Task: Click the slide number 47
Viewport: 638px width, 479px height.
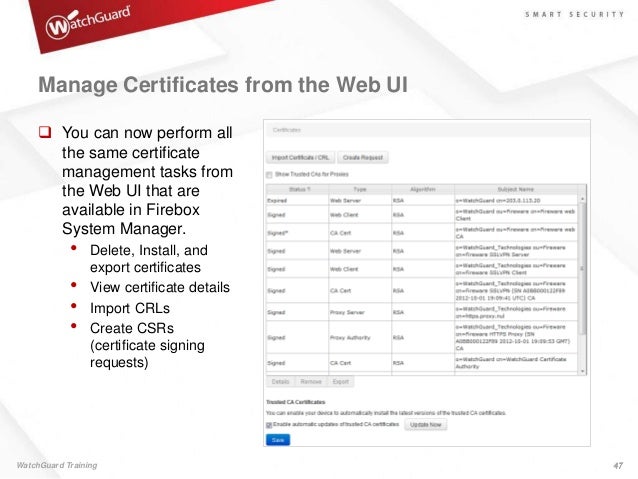Action: (618, 465)
